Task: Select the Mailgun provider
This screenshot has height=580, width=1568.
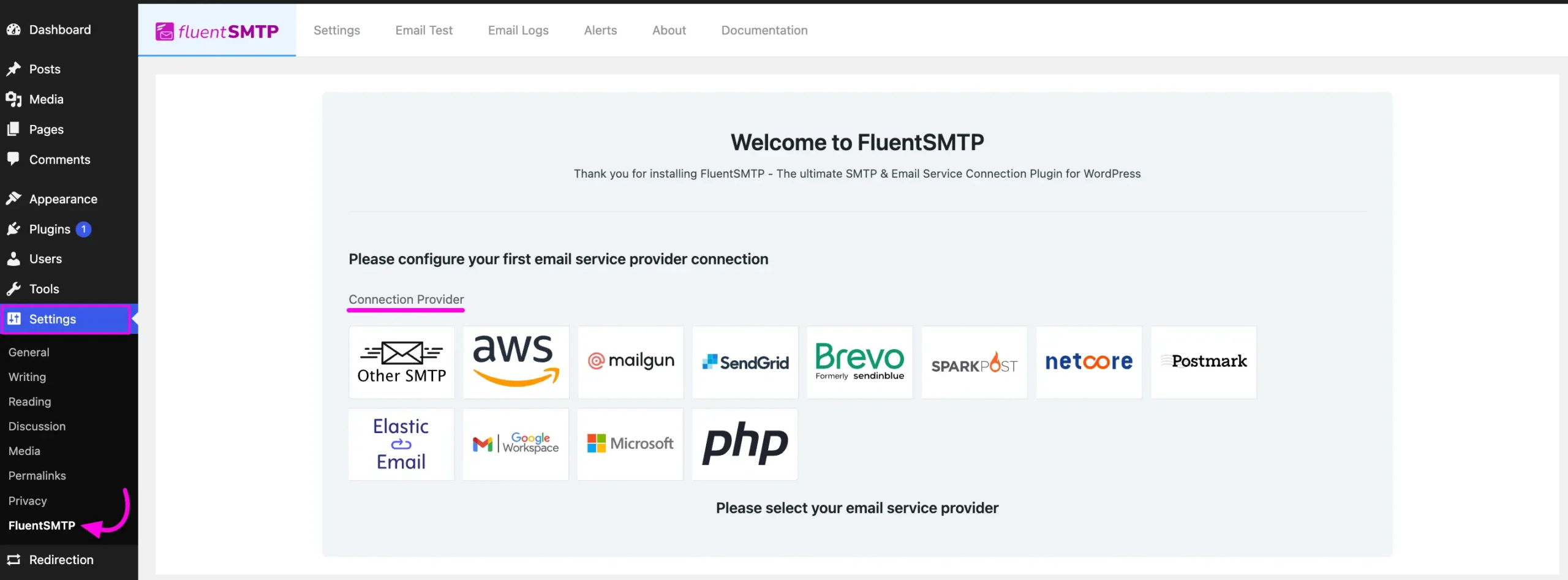Action: point(631,362)
